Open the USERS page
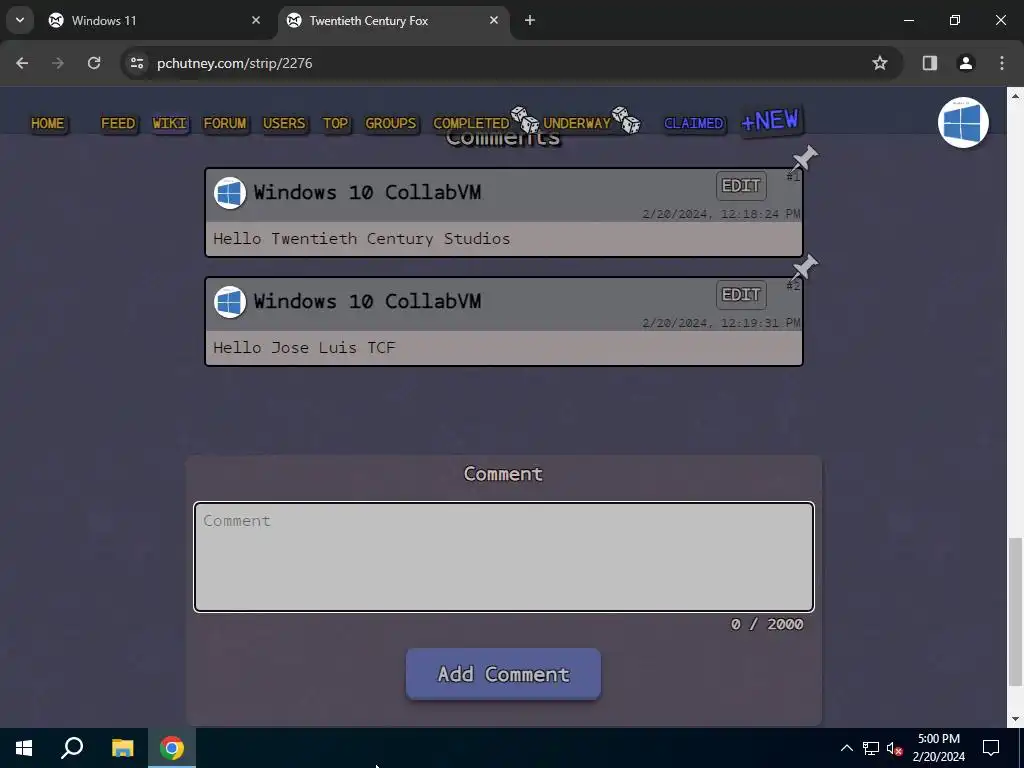Screen dimensions: 1024x768 click(x=284, y=123)
